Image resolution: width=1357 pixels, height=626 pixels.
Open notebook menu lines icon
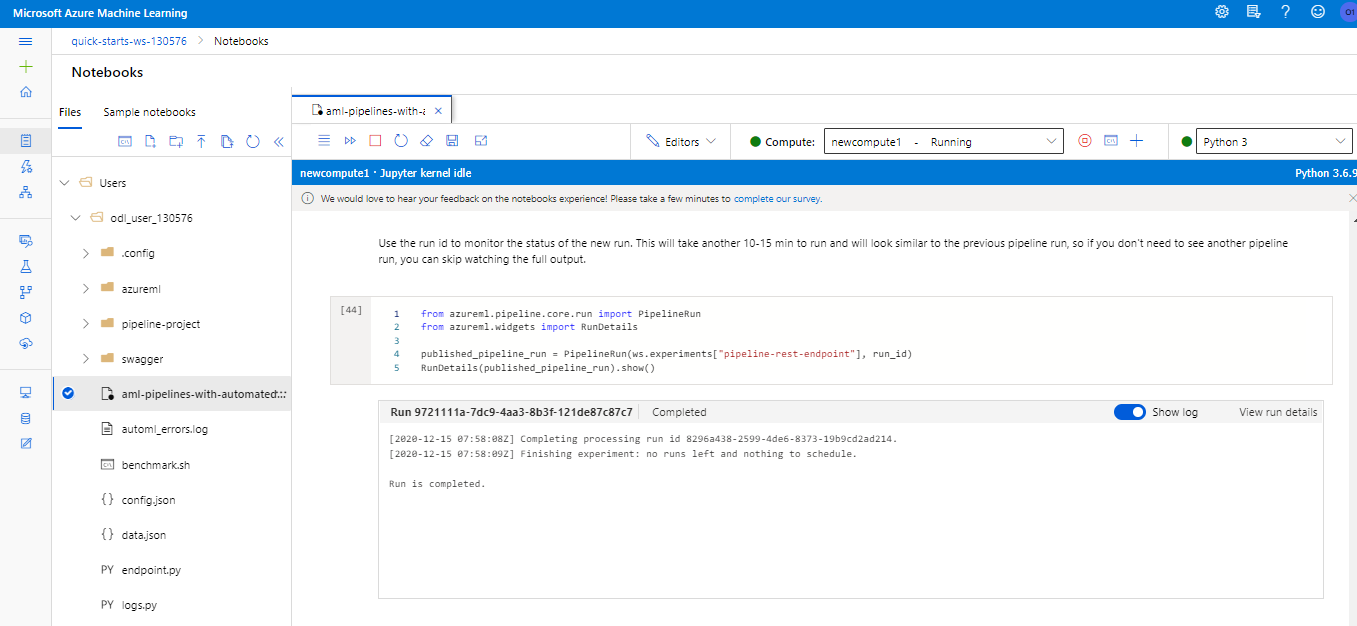(x=324, y=141)
